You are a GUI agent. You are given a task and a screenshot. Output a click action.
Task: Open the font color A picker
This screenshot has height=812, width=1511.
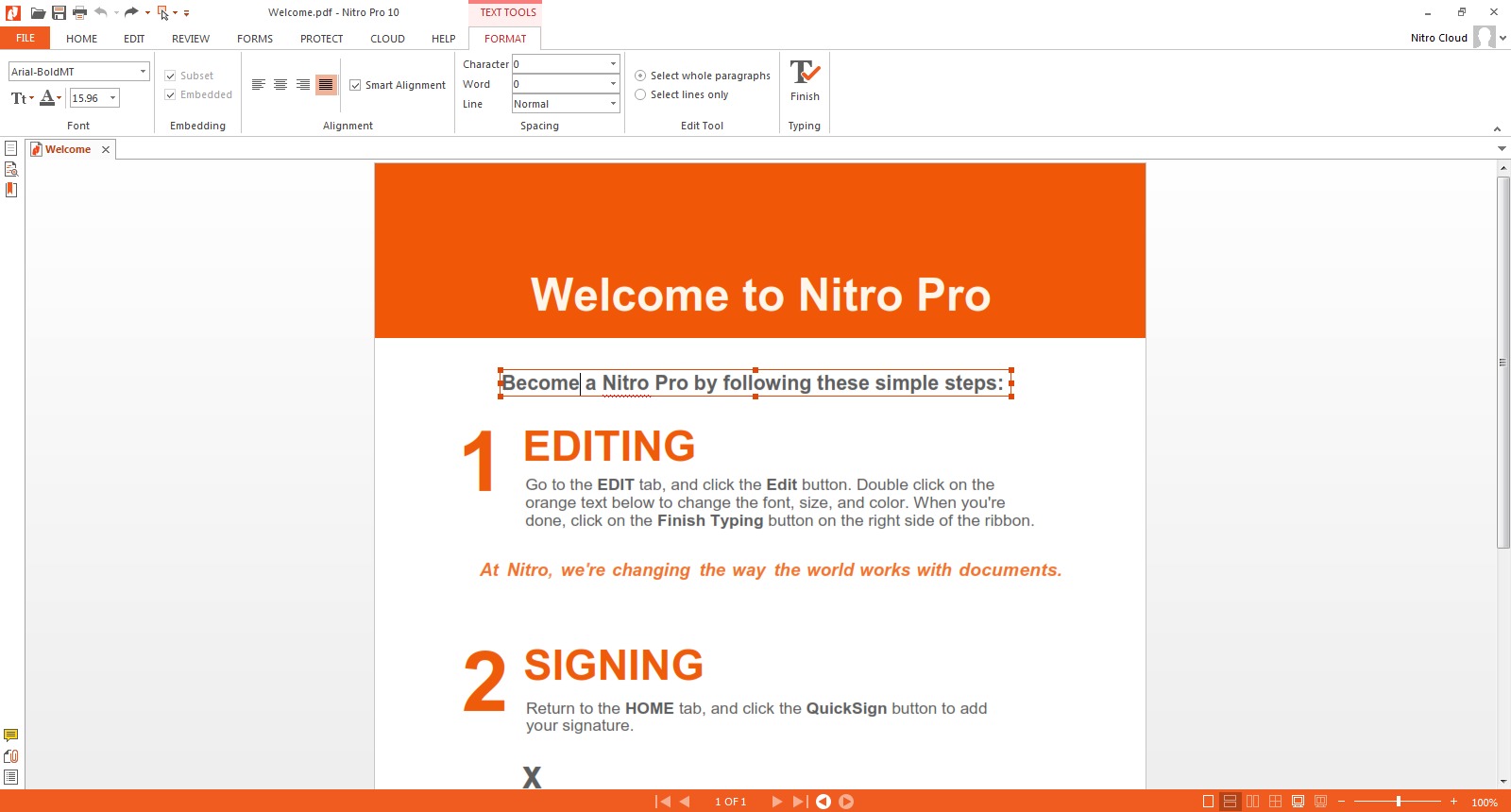[51, 98]
